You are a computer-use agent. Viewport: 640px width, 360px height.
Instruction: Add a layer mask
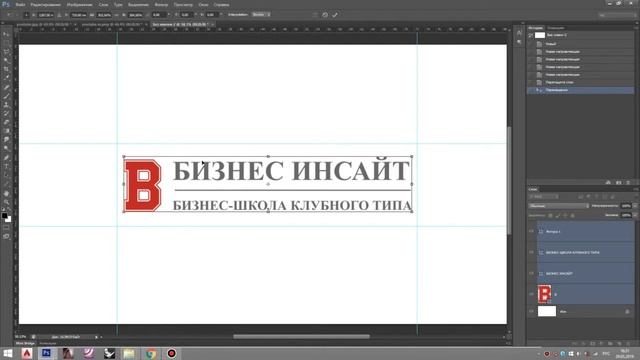click(x=593, y=344)
